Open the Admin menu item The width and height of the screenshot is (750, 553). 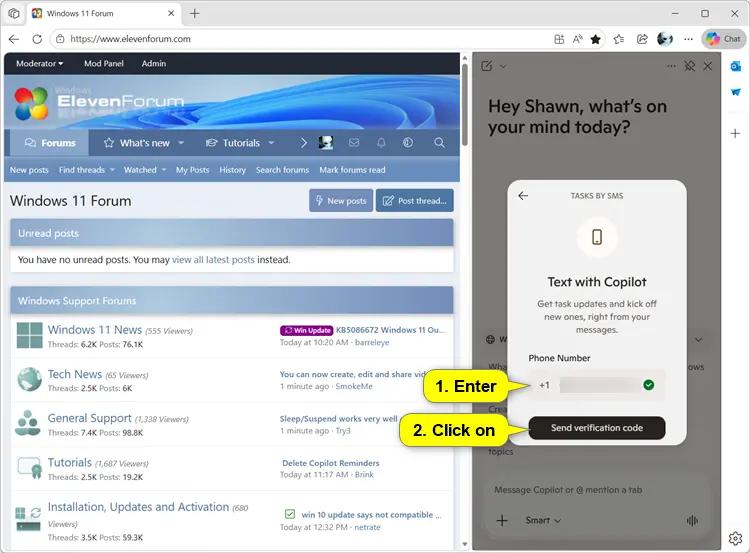pyautogui.click(x=154, y=64)
